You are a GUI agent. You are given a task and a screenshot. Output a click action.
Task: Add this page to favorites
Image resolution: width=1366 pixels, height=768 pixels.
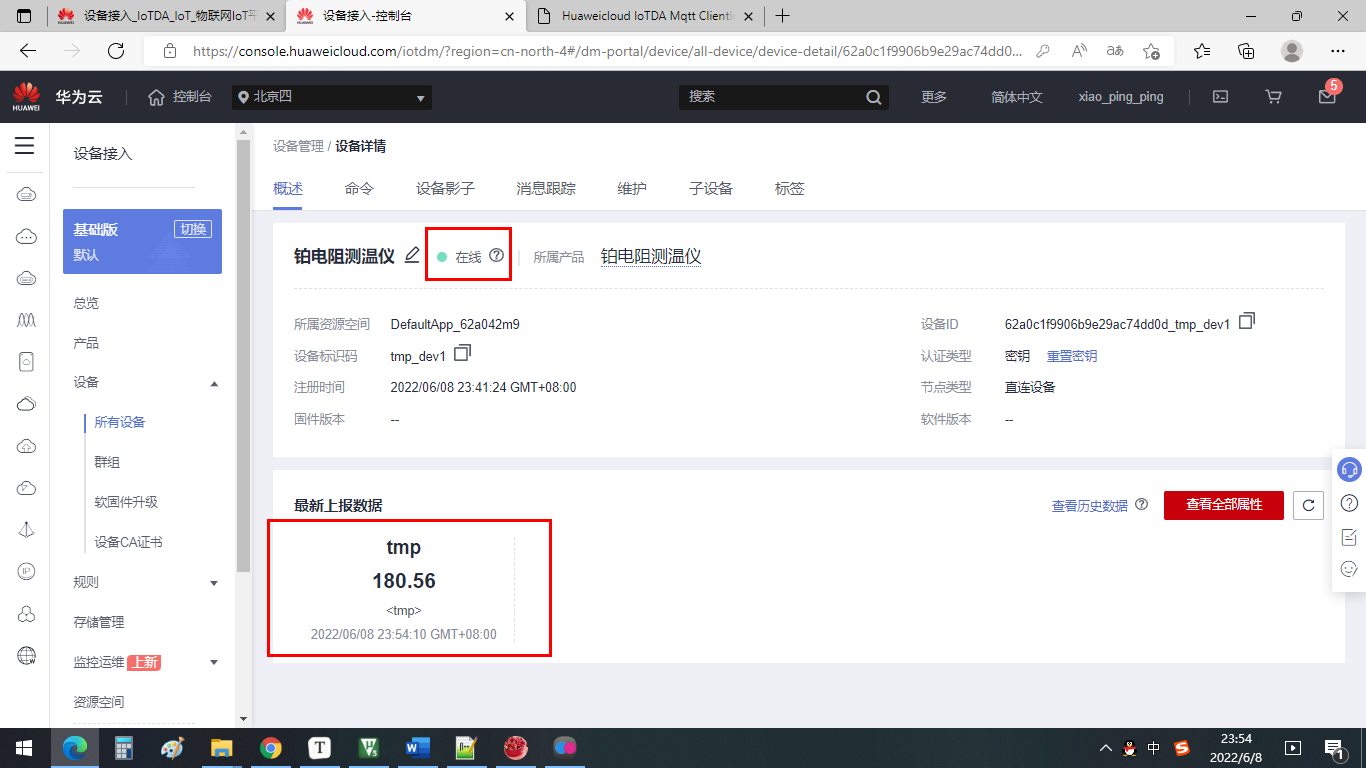[1152, 50]
